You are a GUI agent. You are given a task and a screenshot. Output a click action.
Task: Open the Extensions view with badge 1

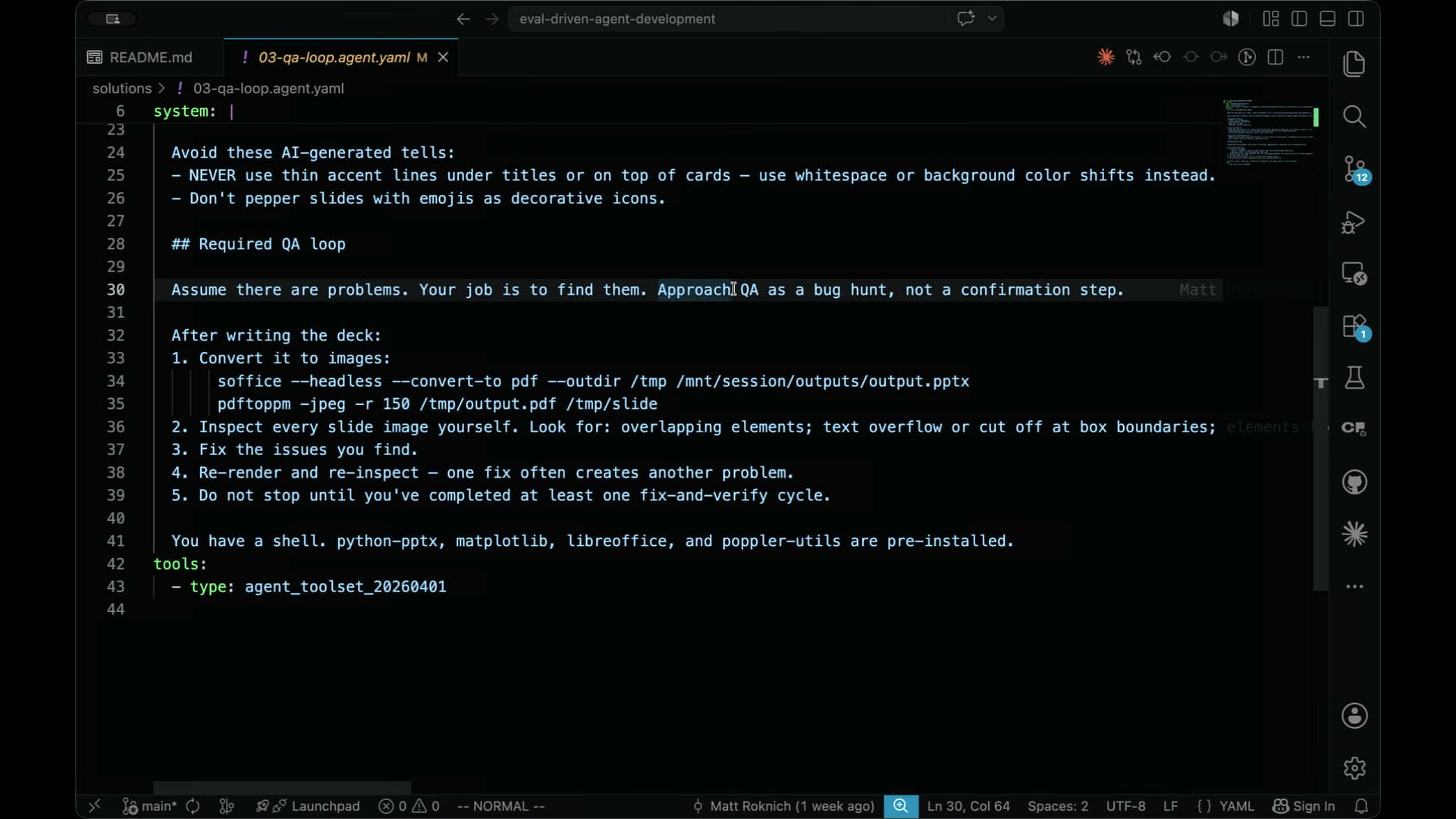[1354, 327]
